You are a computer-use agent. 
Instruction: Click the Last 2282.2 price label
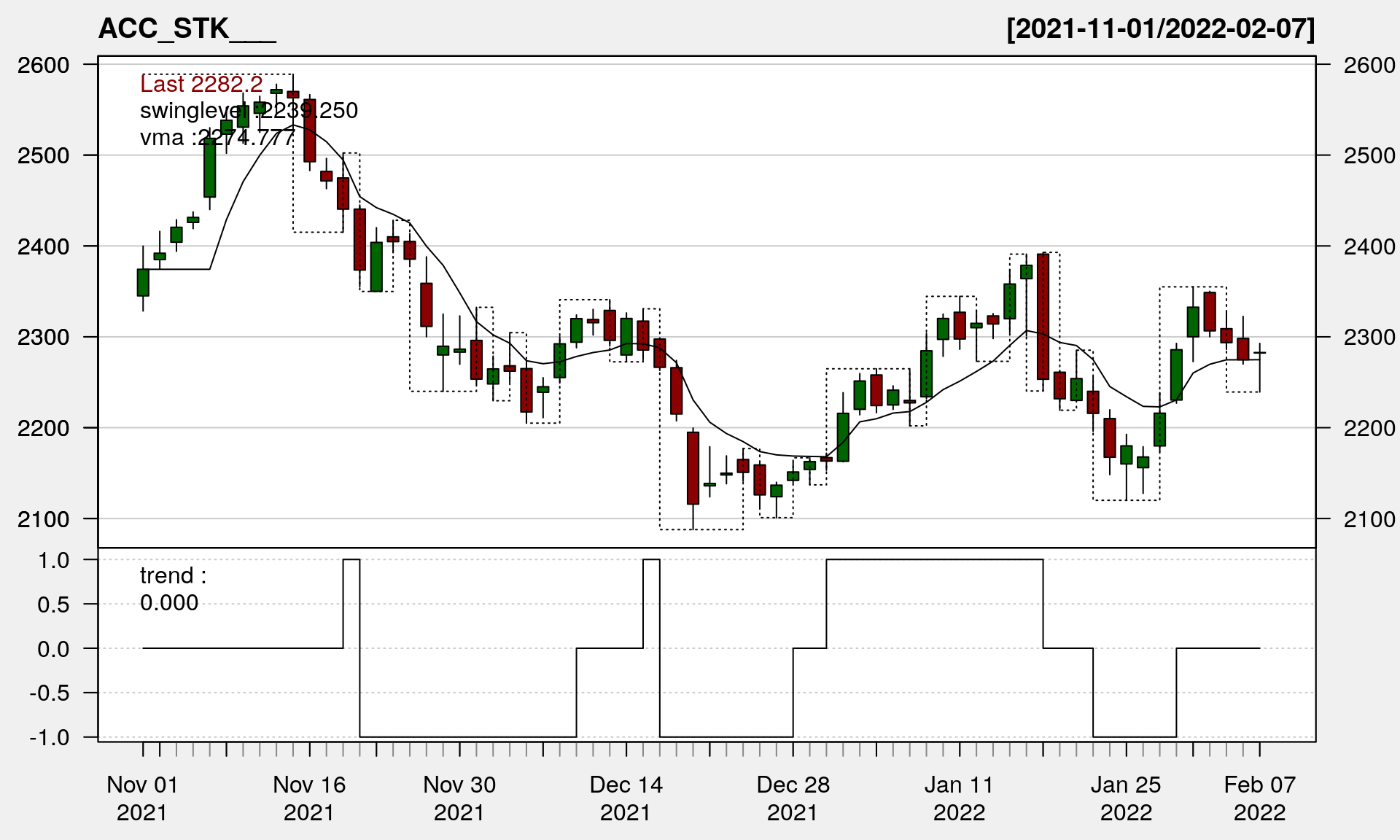[201, 85]
